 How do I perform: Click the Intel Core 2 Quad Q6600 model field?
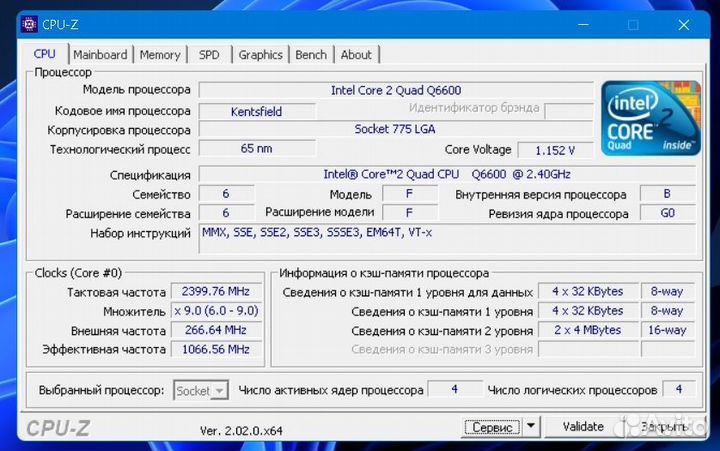tap(396, 90)
